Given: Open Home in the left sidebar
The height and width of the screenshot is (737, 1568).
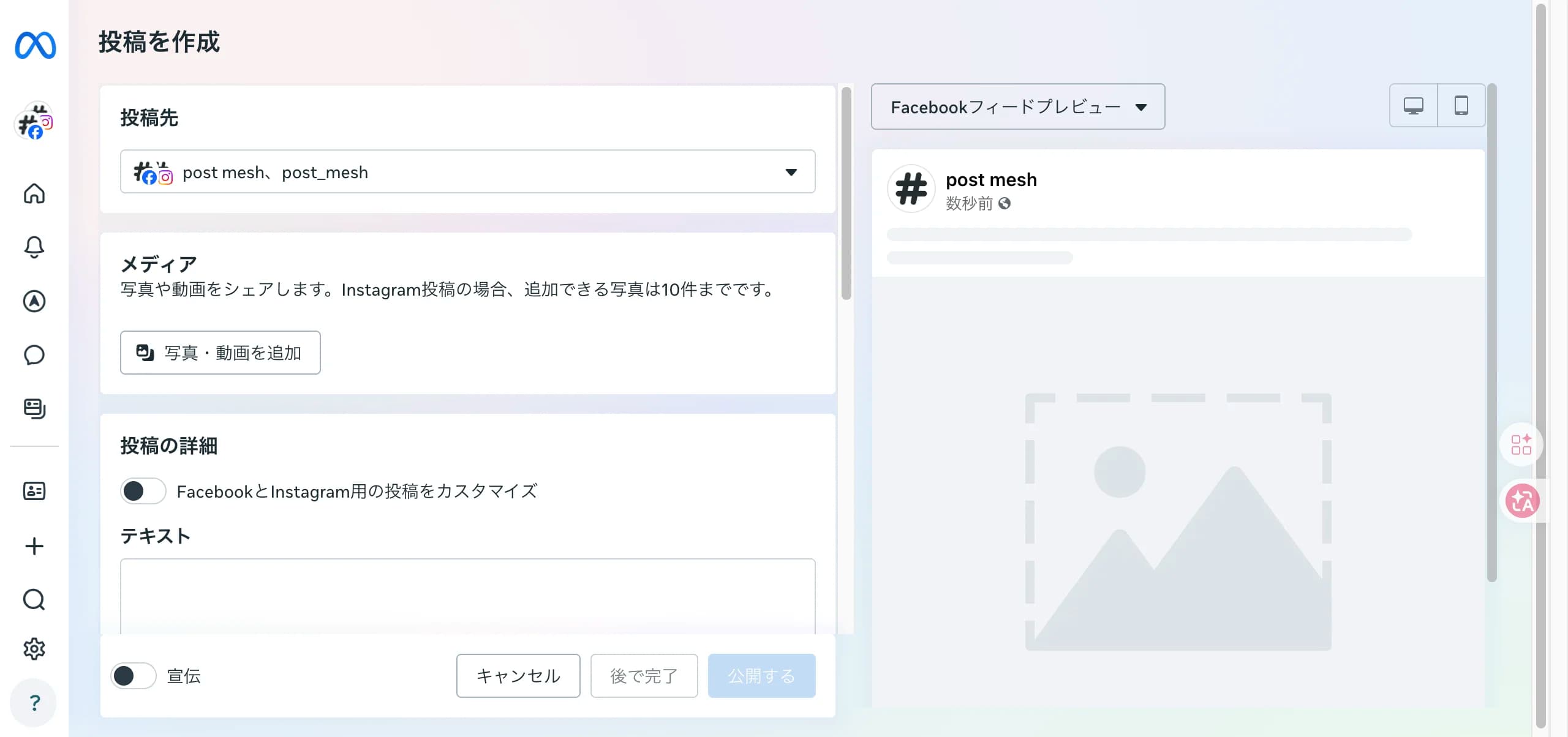Looking at the screenshot, I should click(x=34, y=193).
